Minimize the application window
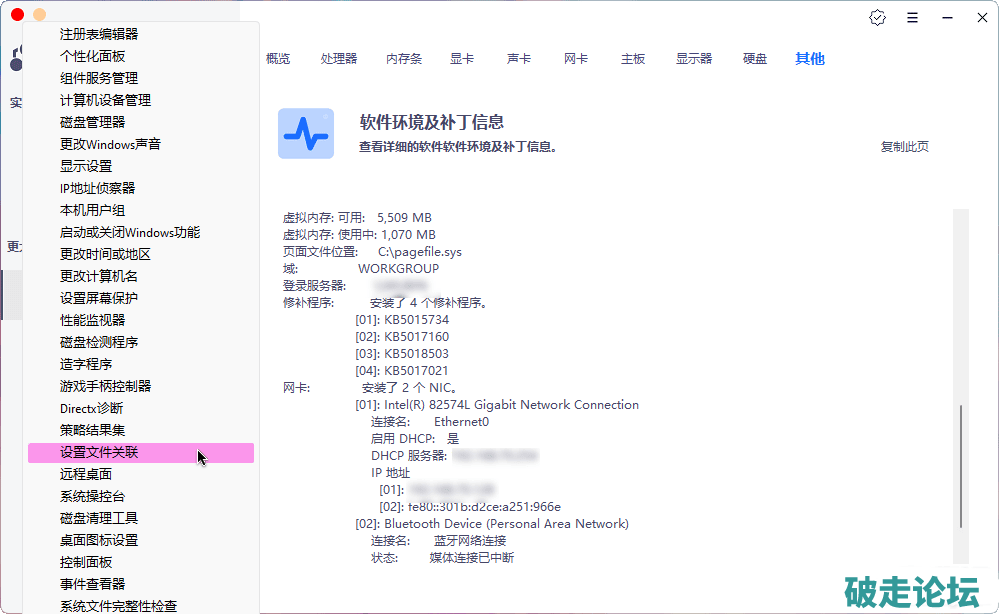Viewport: 999px width, 614px height. [x=946, y=17]
